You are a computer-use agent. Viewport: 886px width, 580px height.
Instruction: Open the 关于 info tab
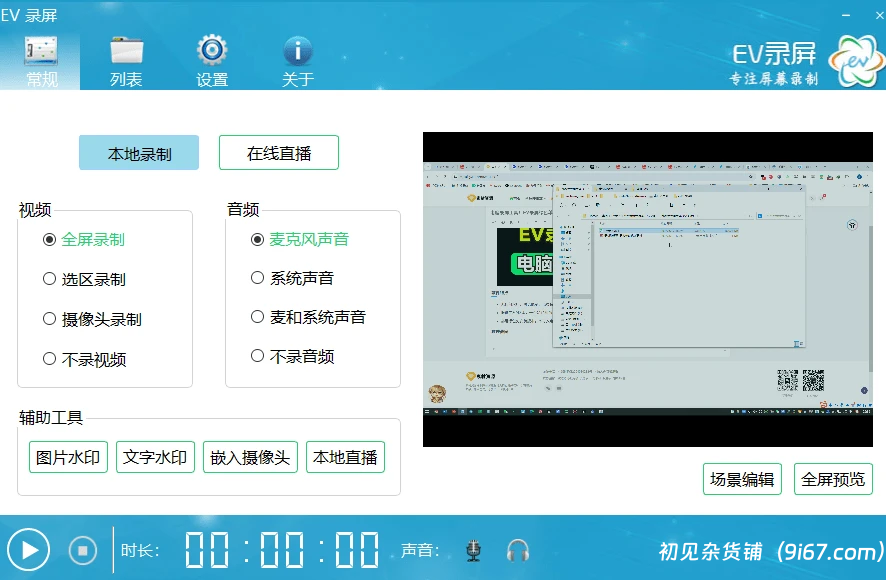(x=298, y=61)
